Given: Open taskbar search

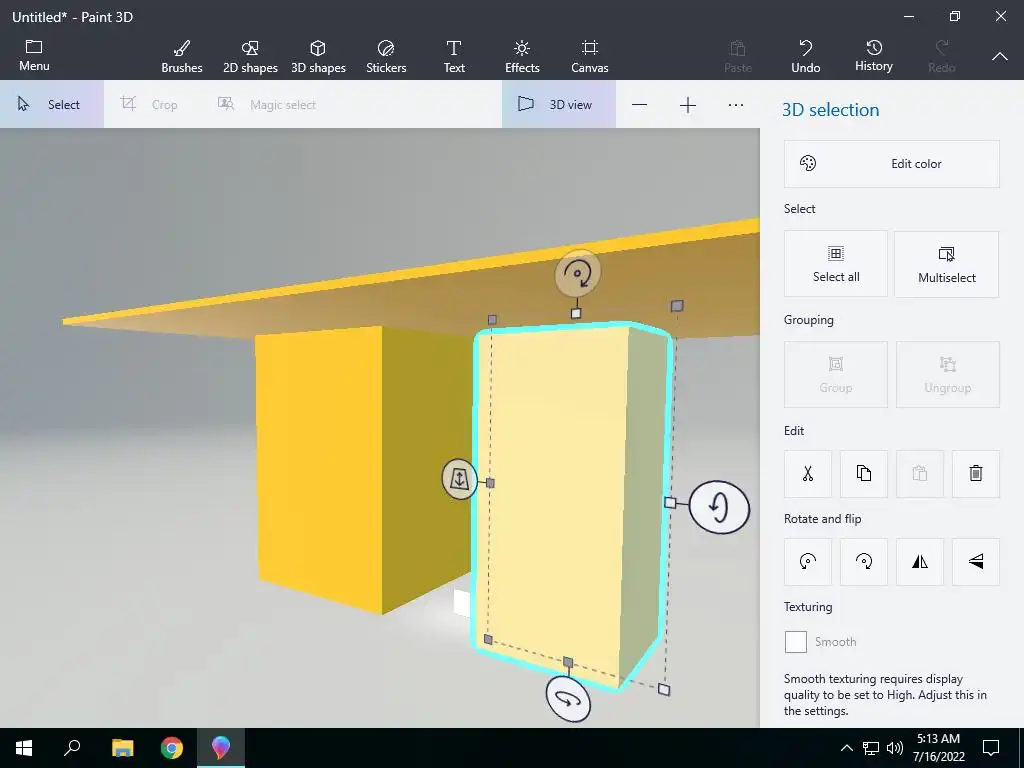Looking at the screenshot, I should tap(72, 748).
